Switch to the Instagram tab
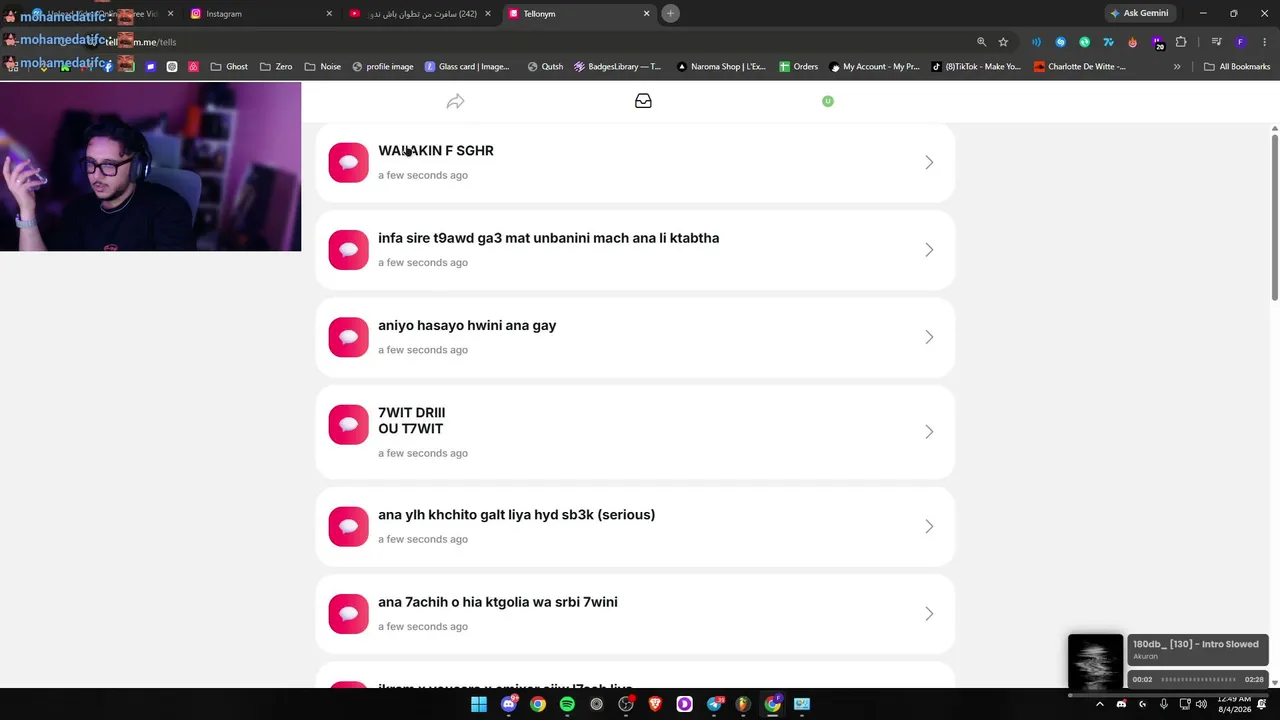The height and width of the screenshot is (720, 1280). pyautogui.click(x=262, y=14)
